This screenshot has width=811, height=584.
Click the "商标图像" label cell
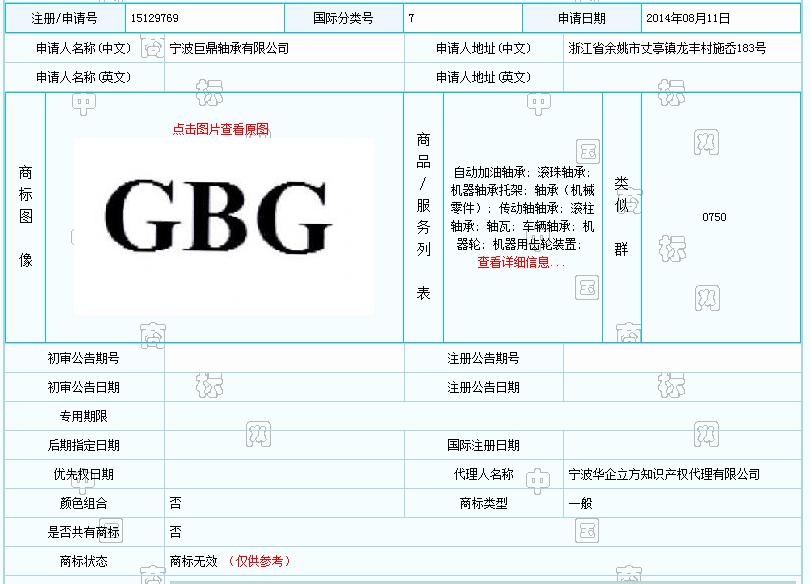pyautogui.click(x=26, y=217)
